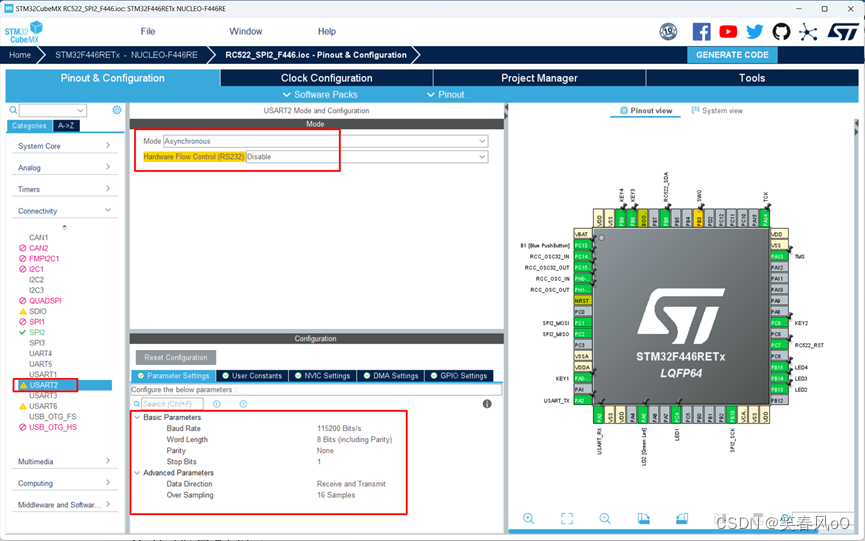Open the User Constants tab
Viewport: 865px width, 541px height.
coord(252,376)
